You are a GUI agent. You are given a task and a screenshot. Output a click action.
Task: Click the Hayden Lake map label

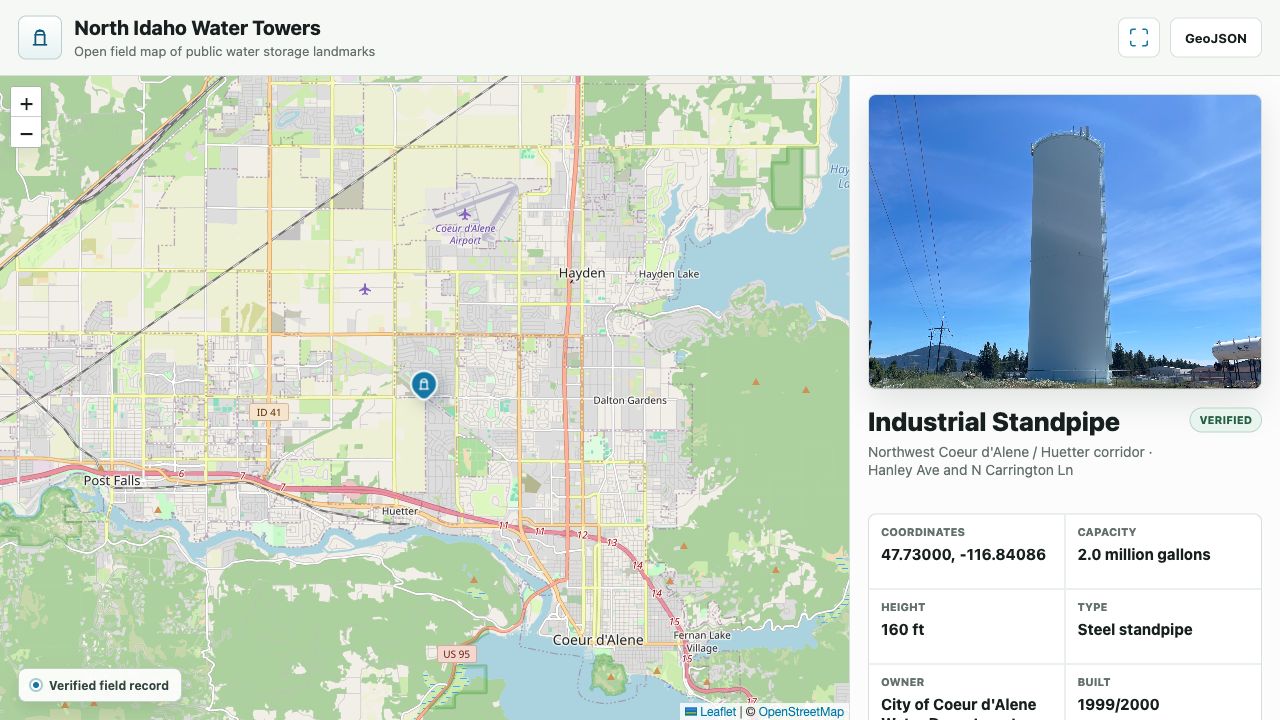point(669,274)
